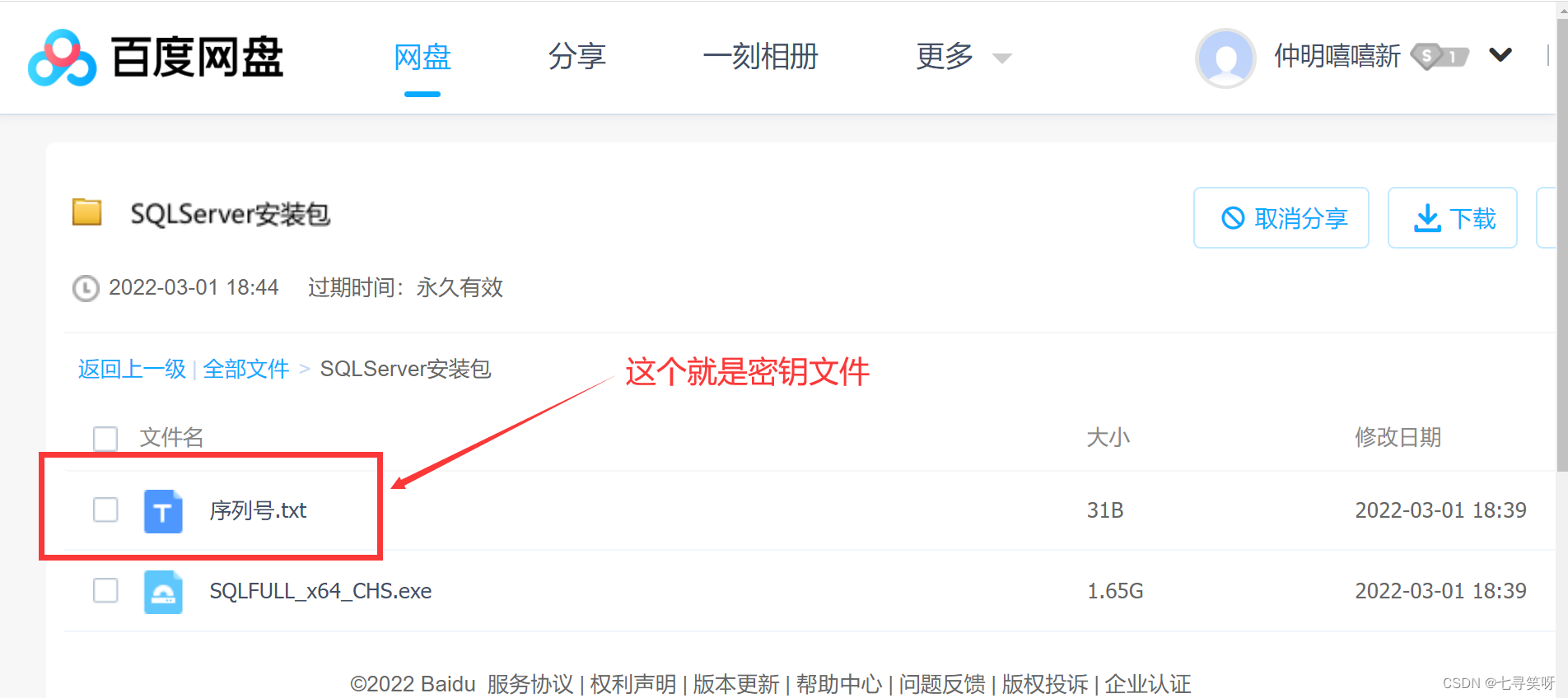
Task: Click the SQLServer安装包 breadcrumb current folder
Action: (x=405, y=369)
